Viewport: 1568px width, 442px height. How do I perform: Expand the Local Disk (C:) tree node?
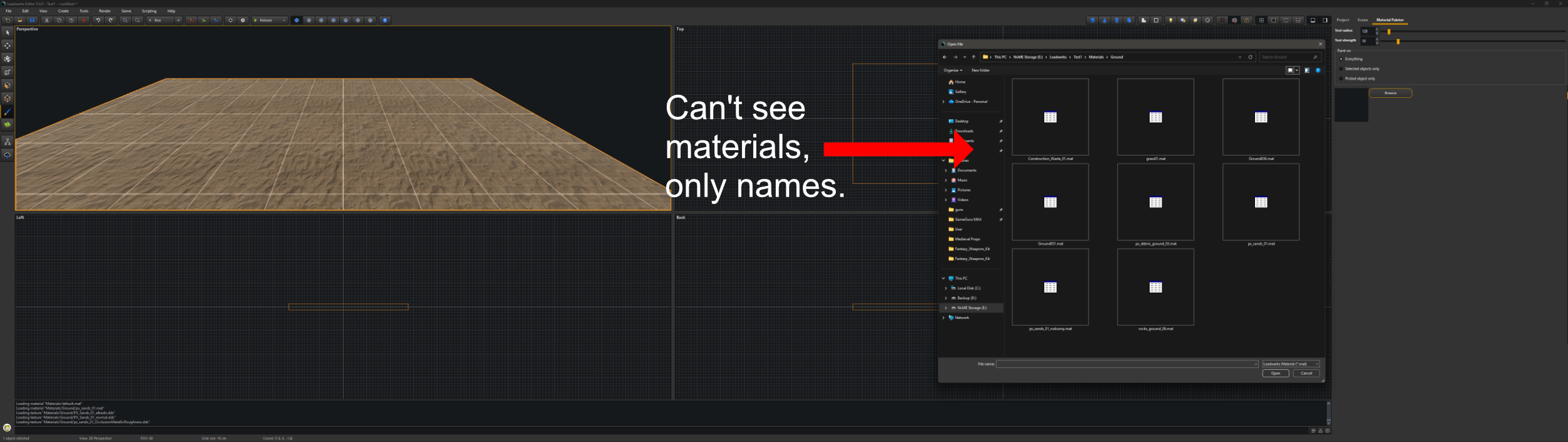point(946,288)
